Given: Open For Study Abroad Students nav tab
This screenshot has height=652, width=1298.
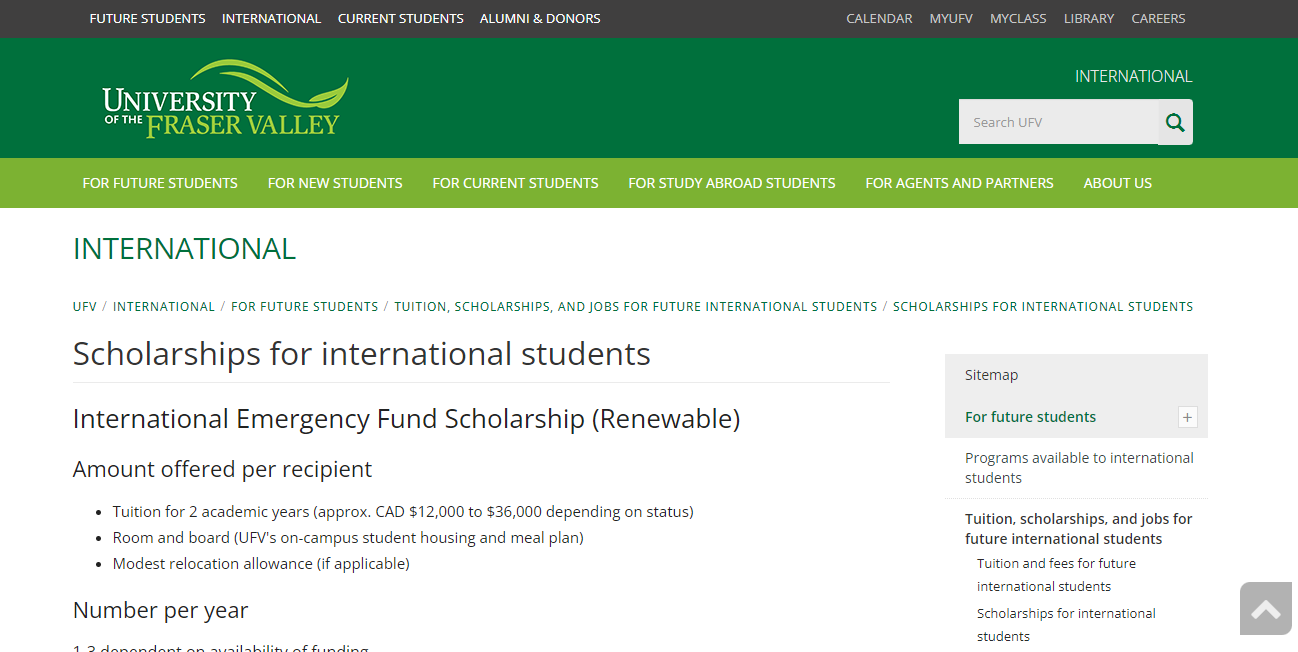Looking at the screenshot, I should pyautogui.click(x=732, y=183).
